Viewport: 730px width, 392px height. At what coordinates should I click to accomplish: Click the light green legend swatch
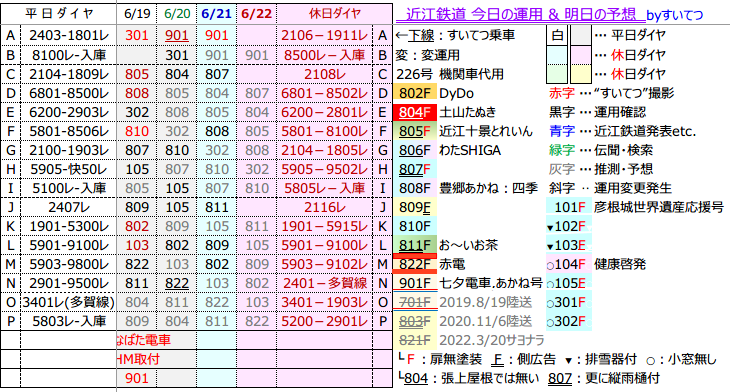(557, 74)
